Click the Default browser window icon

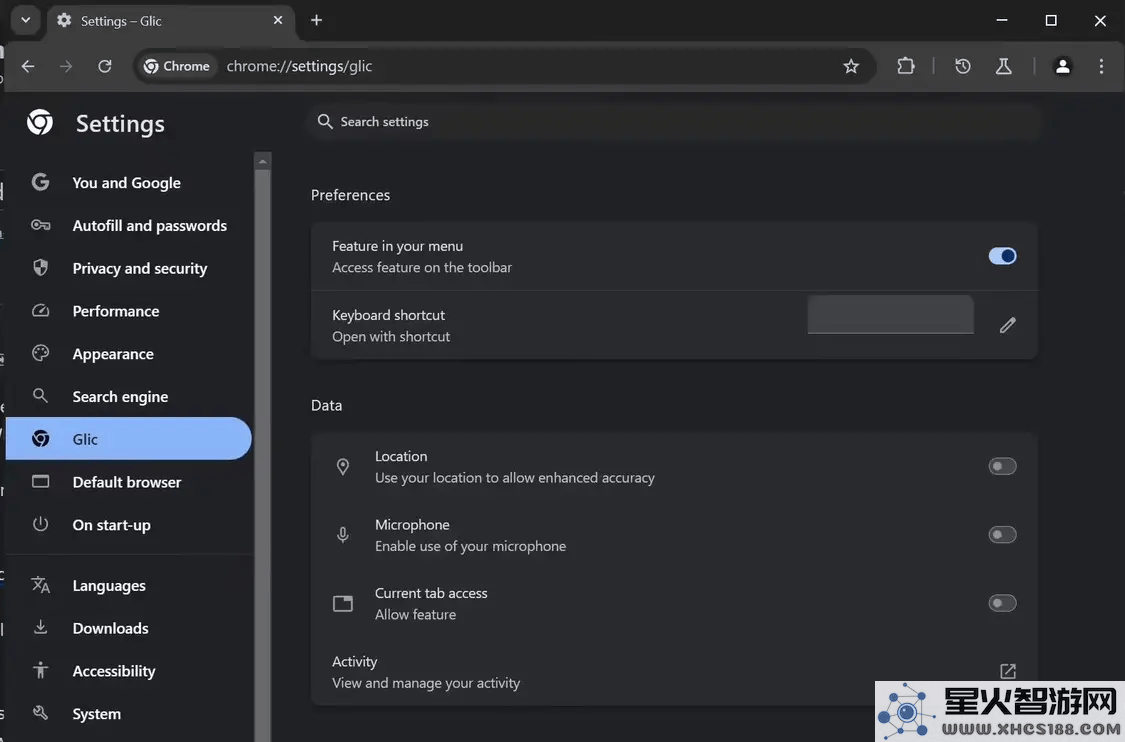[41, 482]
